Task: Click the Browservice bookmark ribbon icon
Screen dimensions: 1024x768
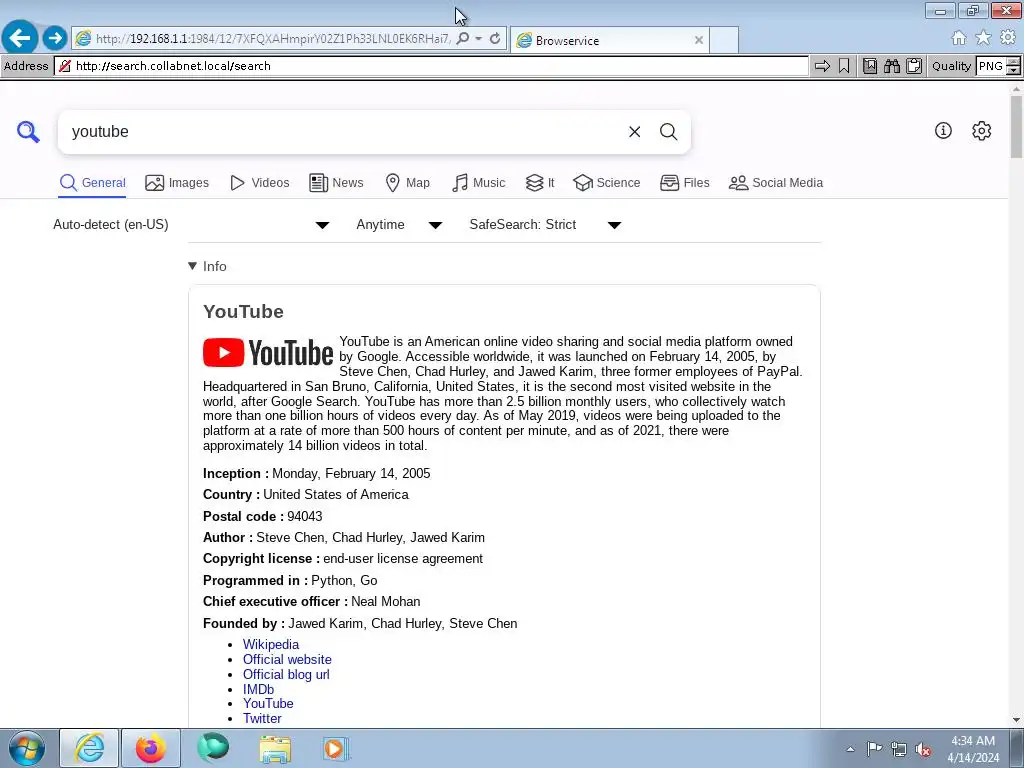Action: (844, 66)
